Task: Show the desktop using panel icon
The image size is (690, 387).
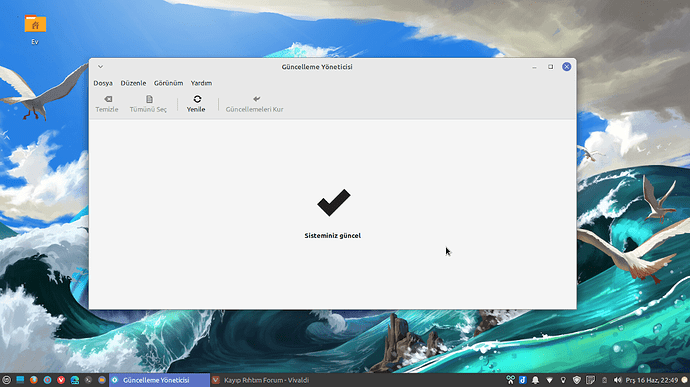Action: 20,380
